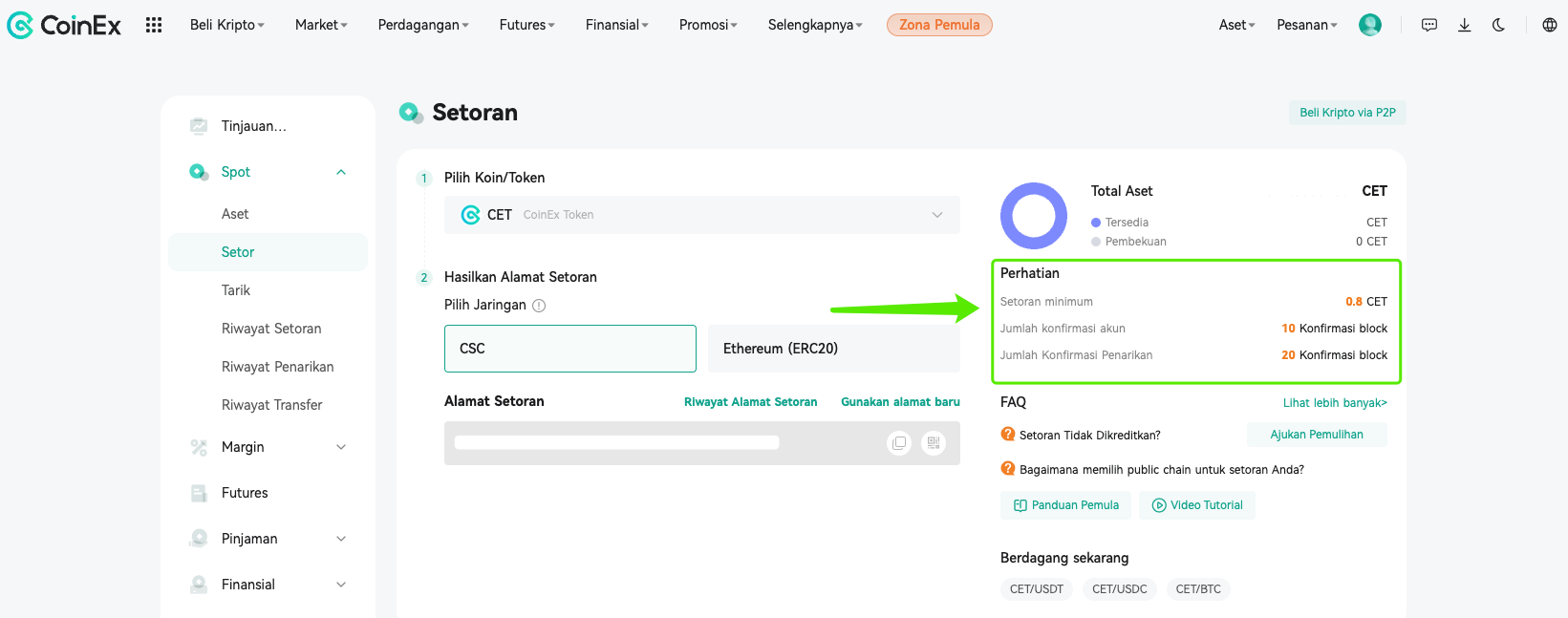Open the Finansial top menu dropdown
The image size is (1568, 618).
(617, 25)
